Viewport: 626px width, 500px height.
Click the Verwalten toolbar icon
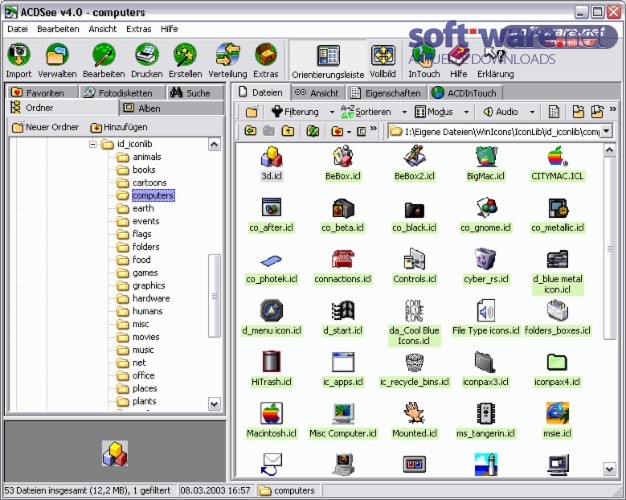pyautogui.click(x=57, y=61)
